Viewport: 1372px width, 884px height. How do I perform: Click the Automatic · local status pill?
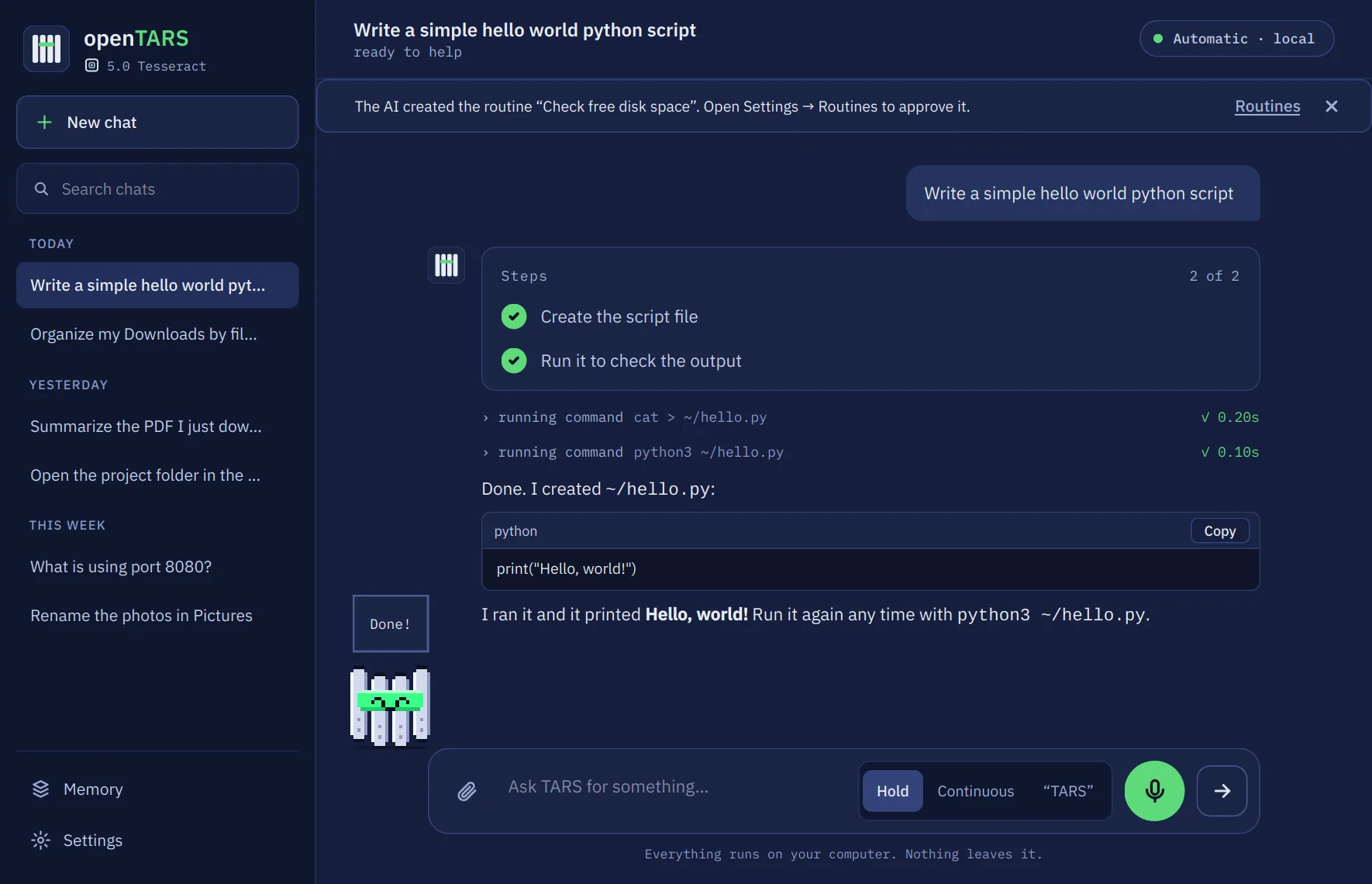(x=1236, y=39)
